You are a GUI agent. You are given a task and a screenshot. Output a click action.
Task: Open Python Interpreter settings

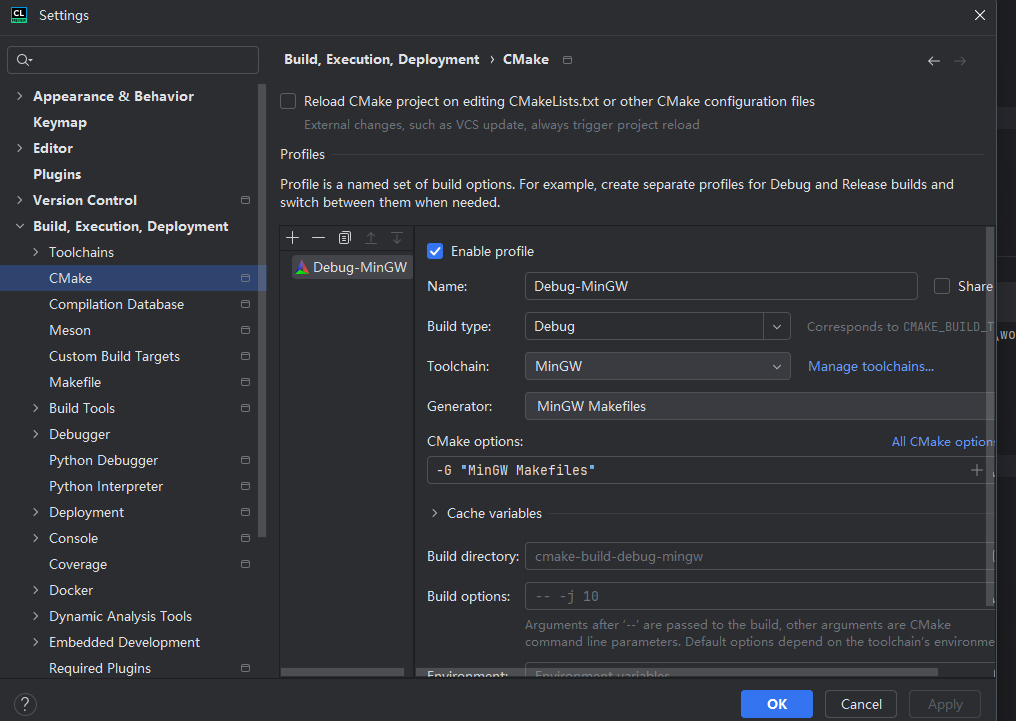pos(106,486)
